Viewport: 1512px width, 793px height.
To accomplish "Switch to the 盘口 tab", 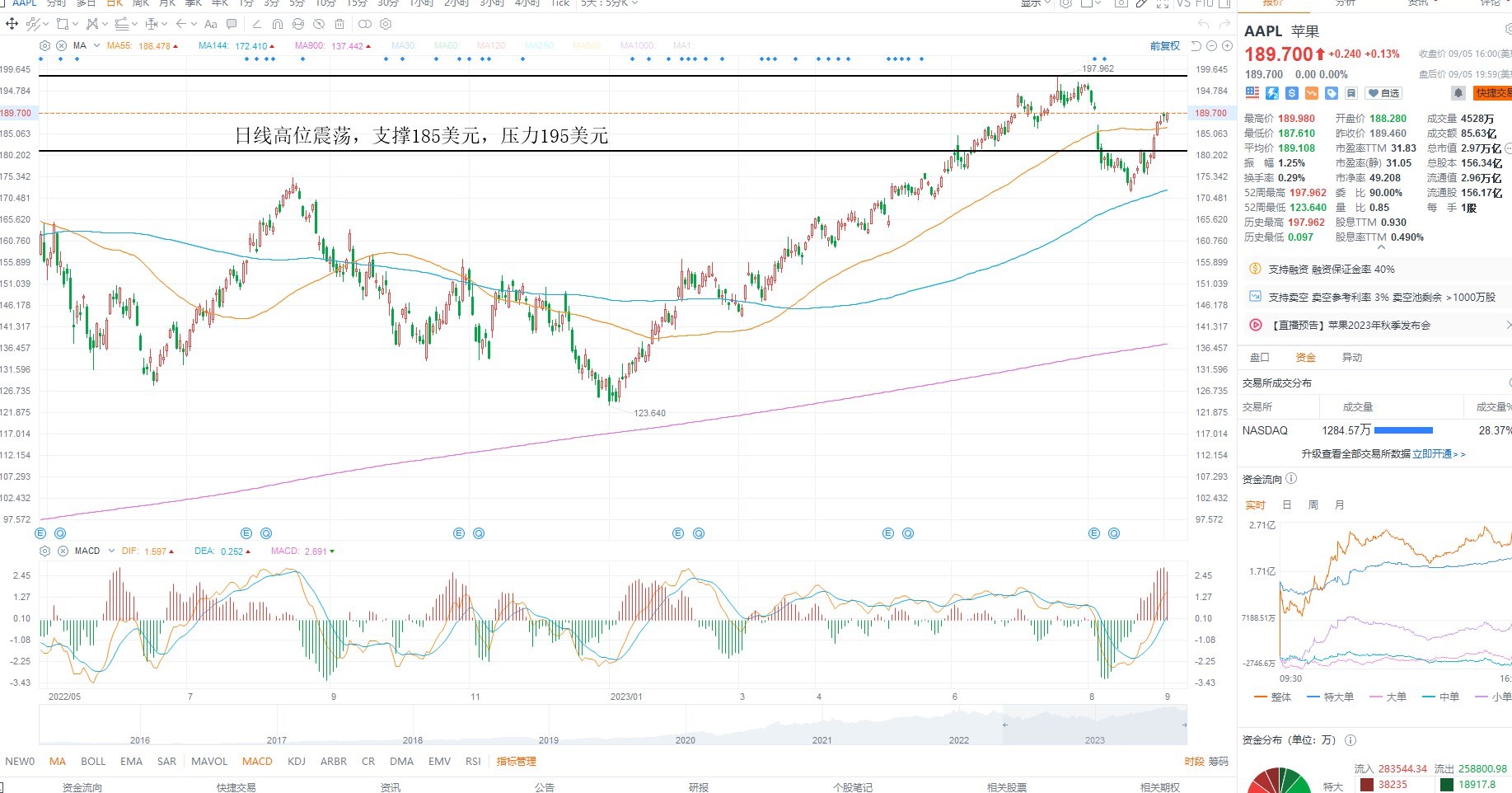I will pos(1260,357).
